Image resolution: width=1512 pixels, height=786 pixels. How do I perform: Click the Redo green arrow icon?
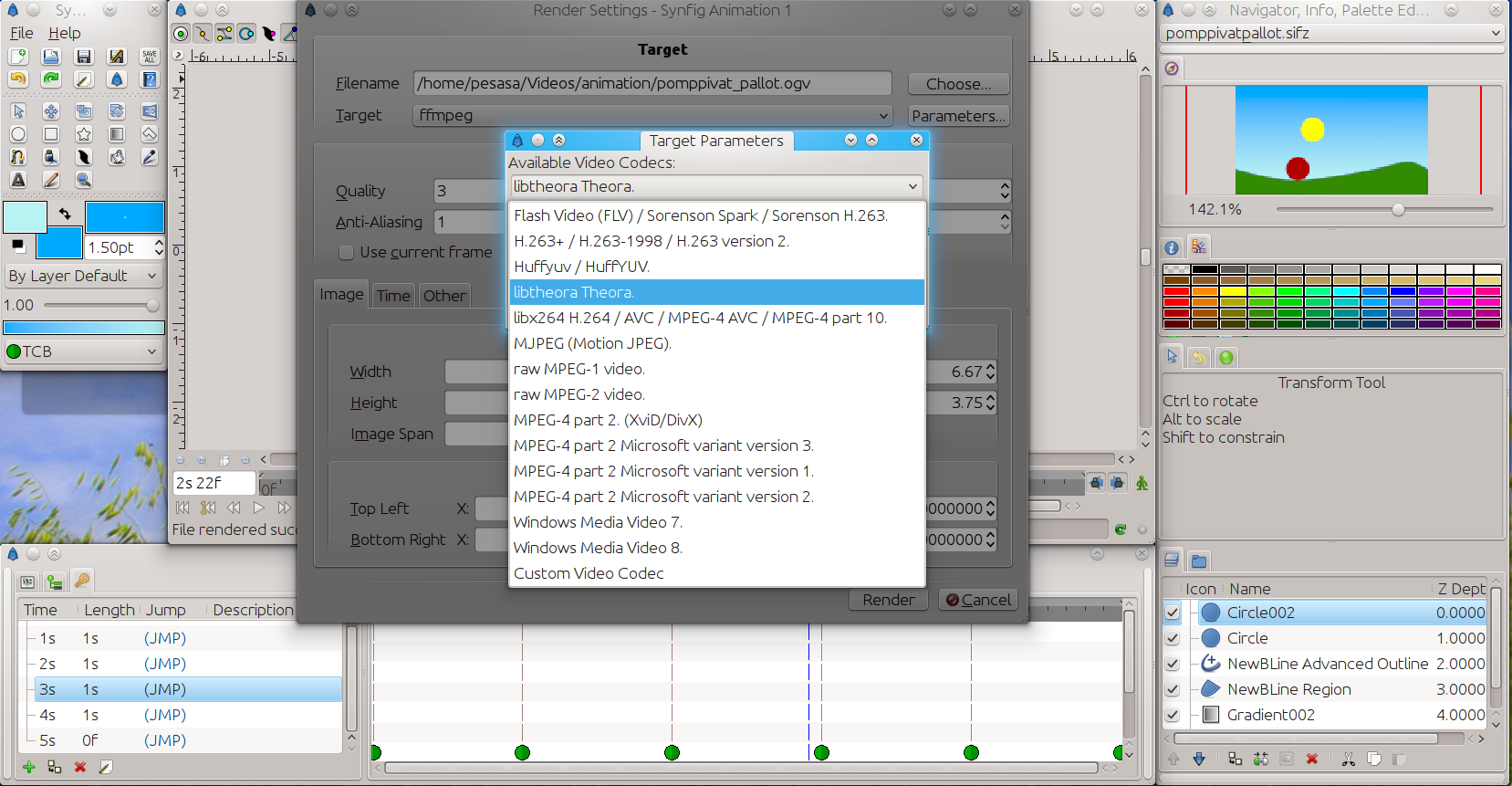pos(51,79)
